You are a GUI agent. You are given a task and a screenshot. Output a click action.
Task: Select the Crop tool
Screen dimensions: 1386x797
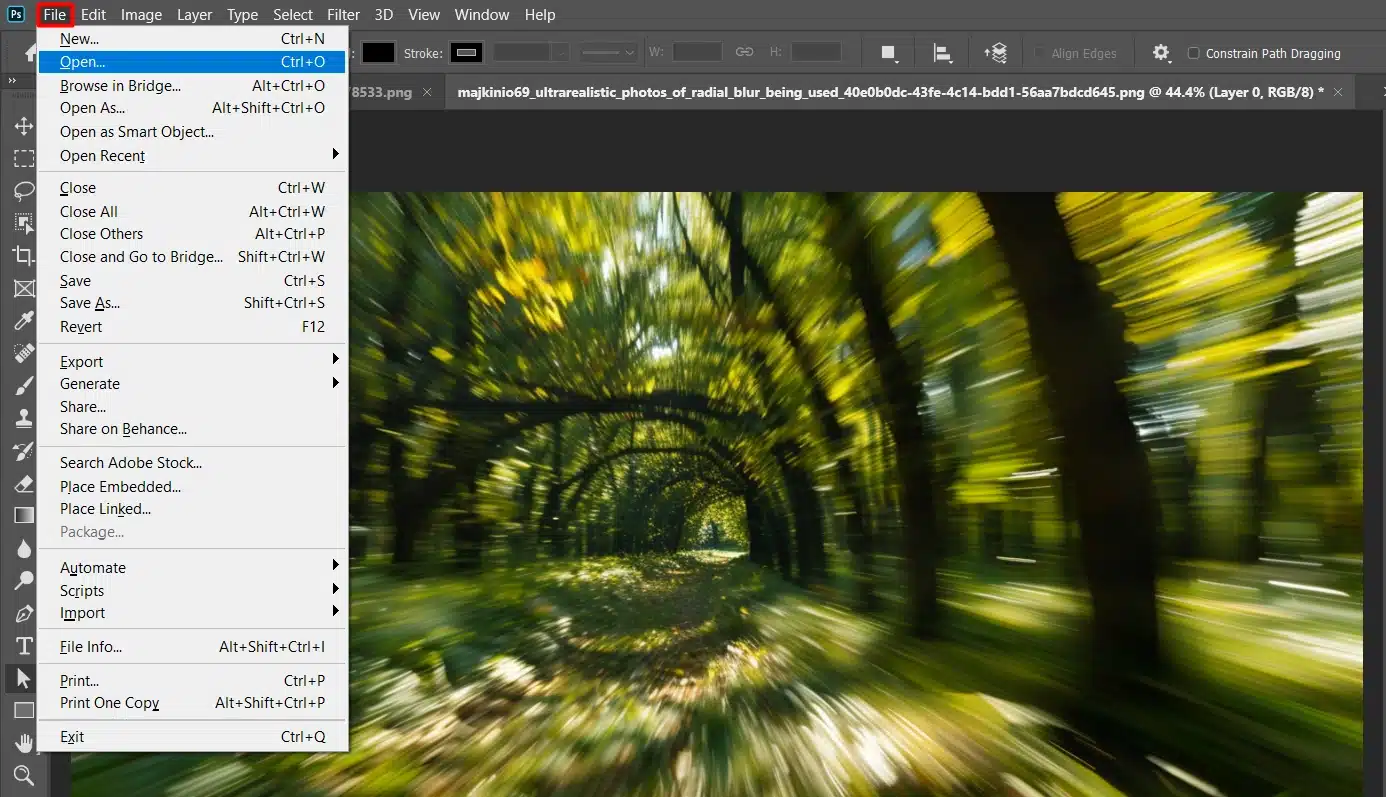(23, 256)
